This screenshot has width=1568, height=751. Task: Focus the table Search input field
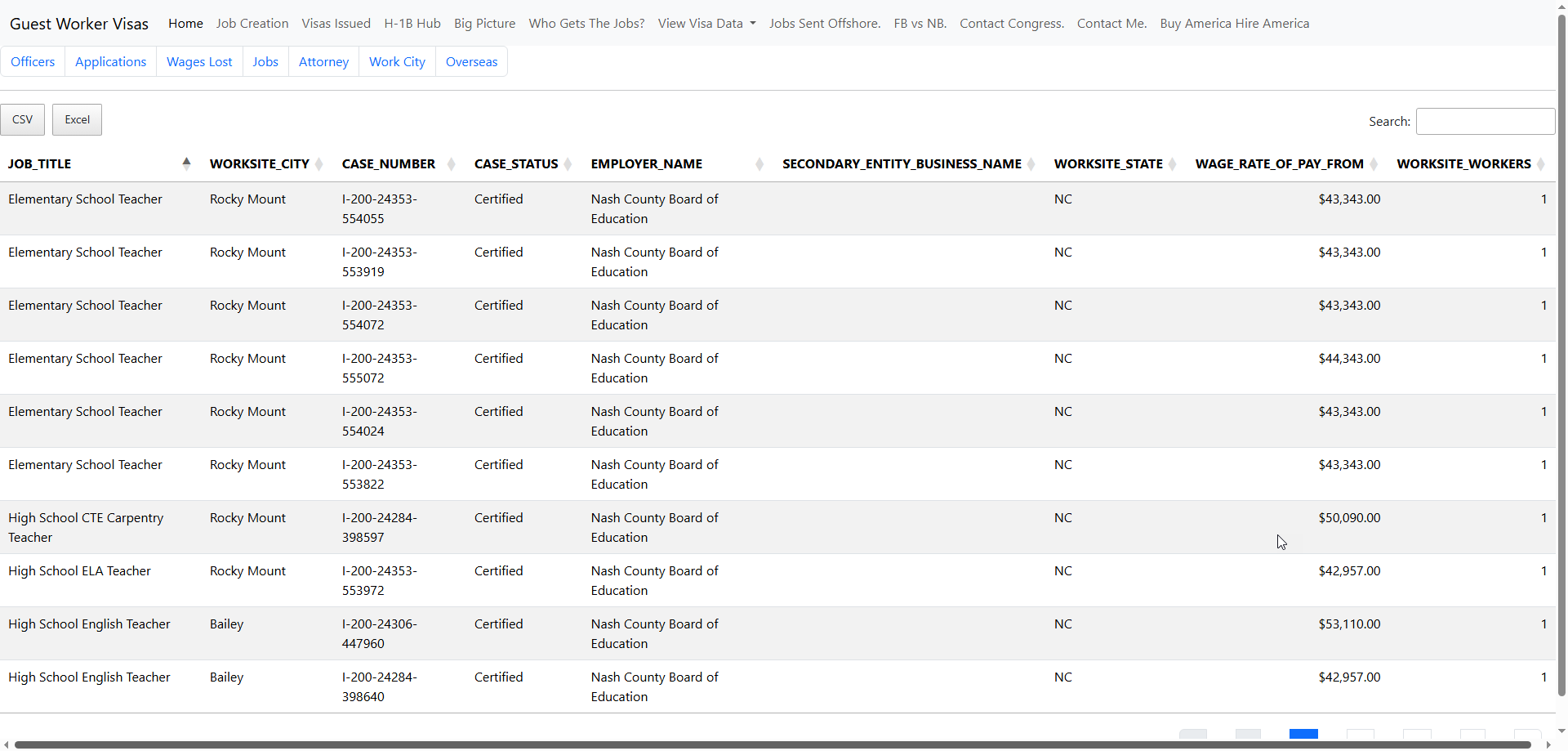point(1485,122)
